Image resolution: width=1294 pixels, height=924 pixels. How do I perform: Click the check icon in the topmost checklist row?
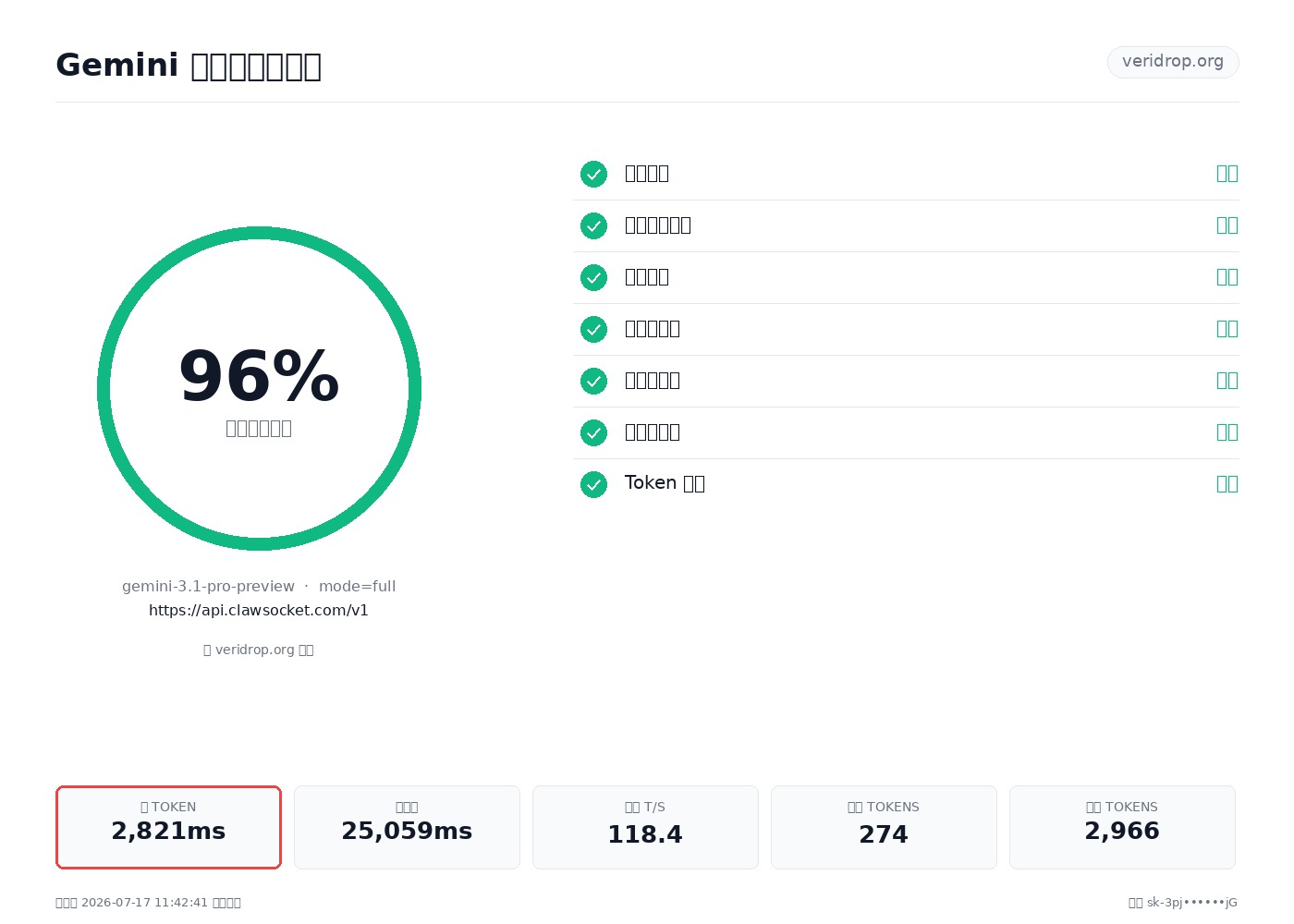593,174
